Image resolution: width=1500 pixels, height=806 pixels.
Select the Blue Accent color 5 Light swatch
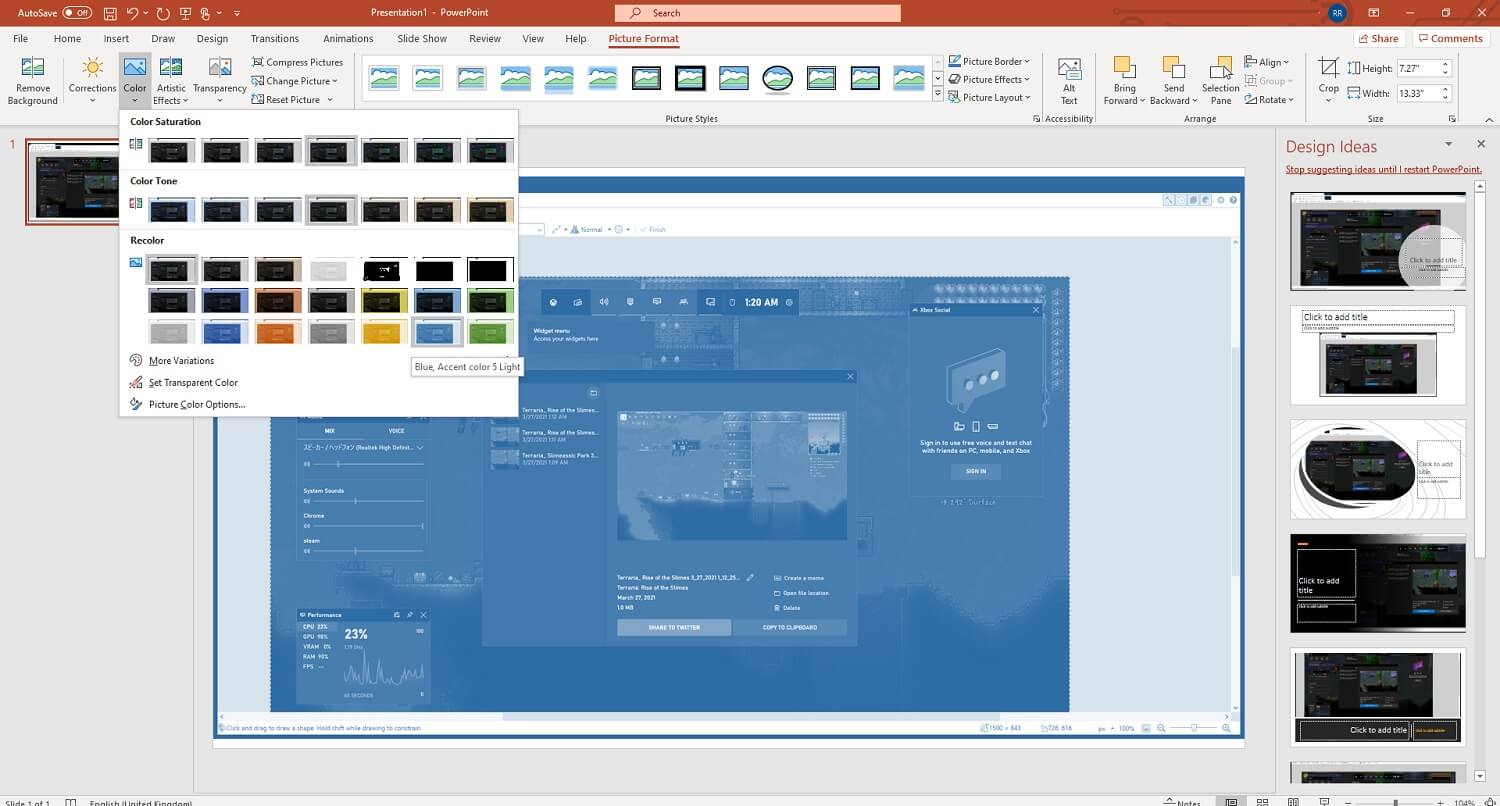click(436, 330)
